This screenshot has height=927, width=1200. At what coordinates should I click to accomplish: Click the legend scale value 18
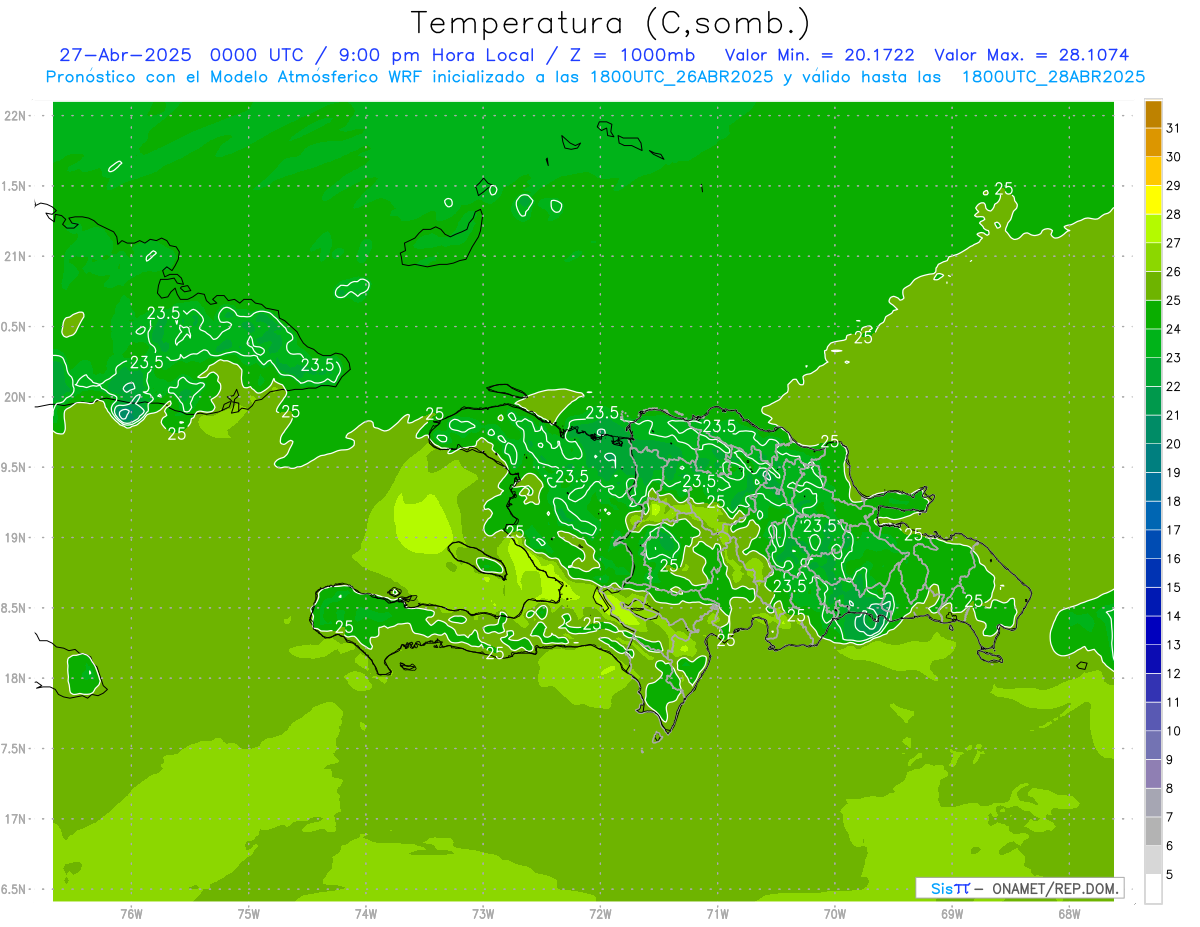pyautogui.click(x=1173, y=501)
